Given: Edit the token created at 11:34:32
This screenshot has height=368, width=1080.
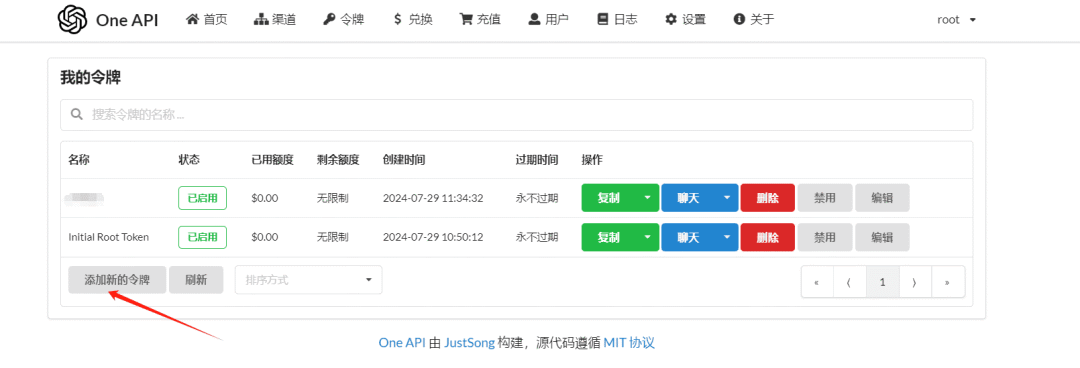Looking at the screenshot, I should pos(882,198).
